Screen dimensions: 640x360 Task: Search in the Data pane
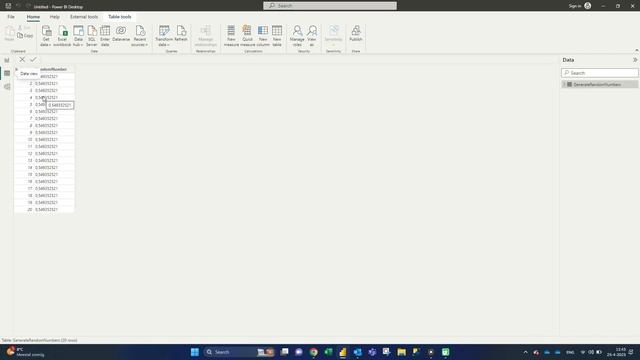[x=600, y=73]
